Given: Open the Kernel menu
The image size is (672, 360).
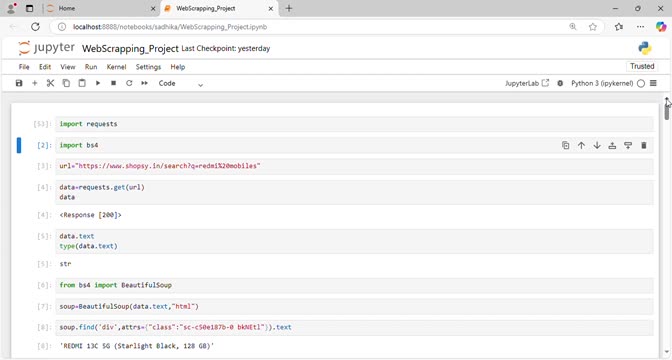Looking at the screenshot, I should [x=116, y=67].
